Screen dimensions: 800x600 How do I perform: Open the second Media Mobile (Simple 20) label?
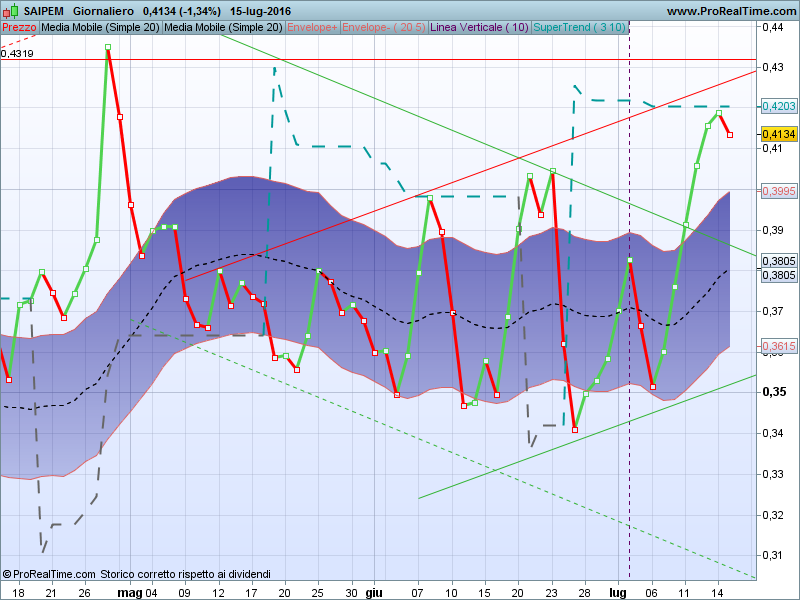tap(223, 27)
